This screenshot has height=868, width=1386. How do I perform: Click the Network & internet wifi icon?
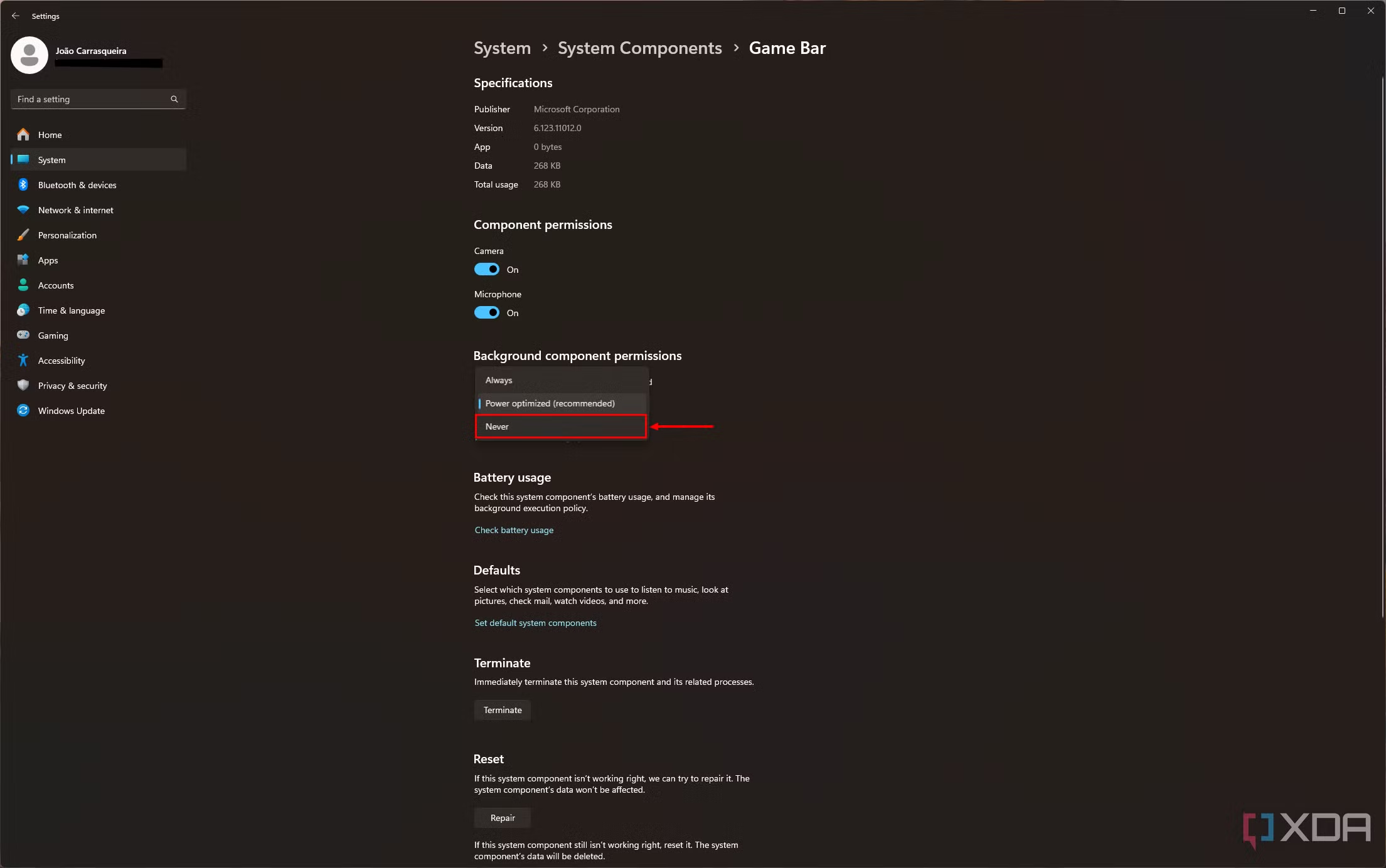(x=23, y=209)
